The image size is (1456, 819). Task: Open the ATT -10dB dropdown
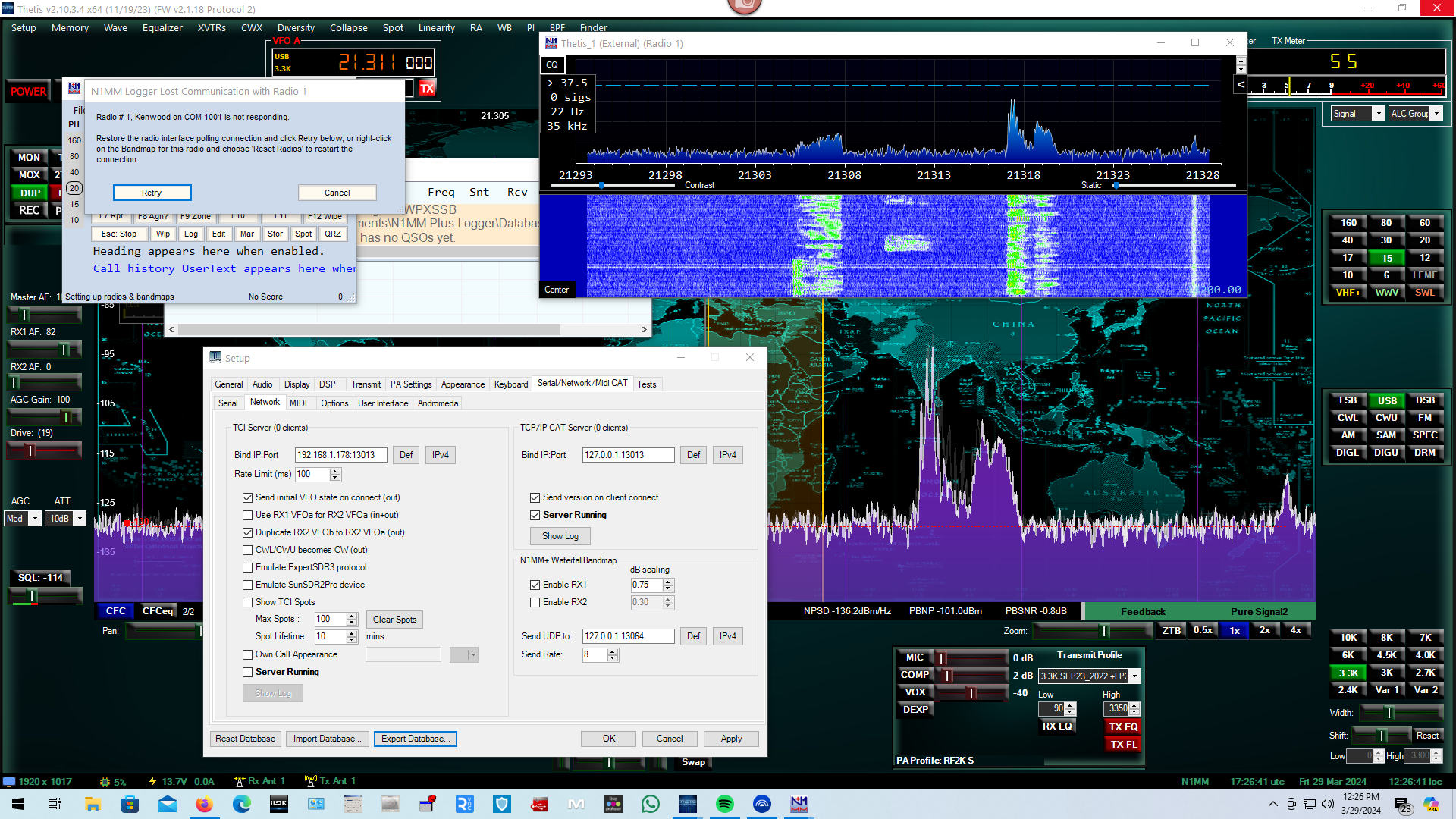click(x=80, y=519)
